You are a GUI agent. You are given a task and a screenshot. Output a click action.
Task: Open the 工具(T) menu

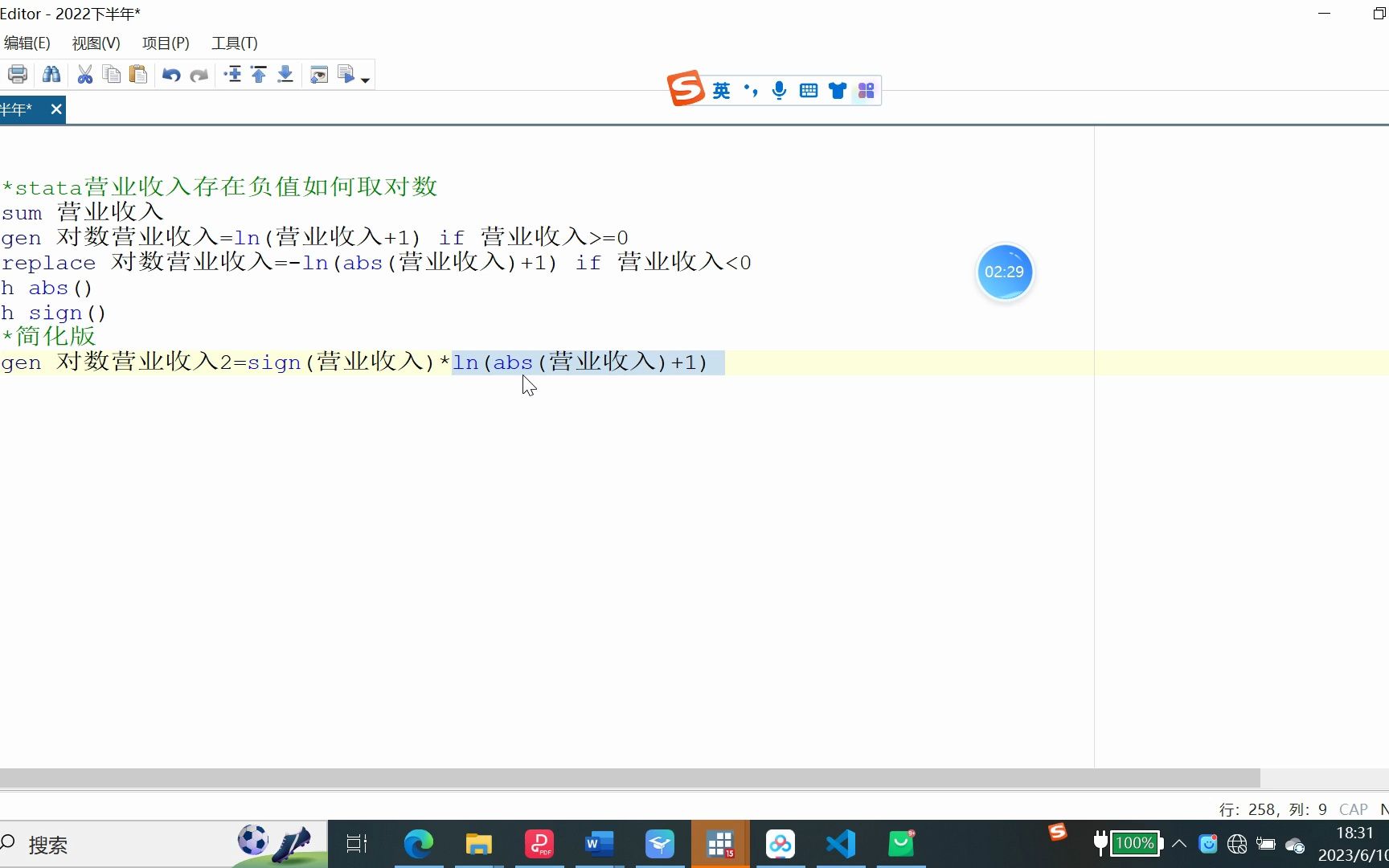pos(233,43)
